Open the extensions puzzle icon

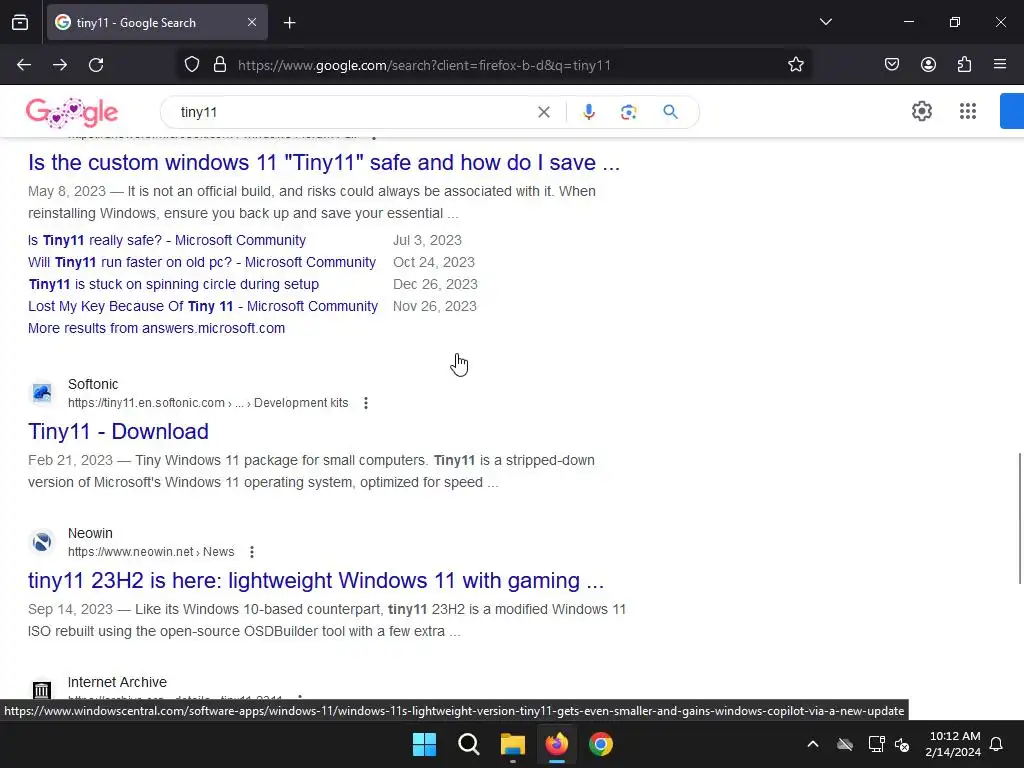(964, 65)
